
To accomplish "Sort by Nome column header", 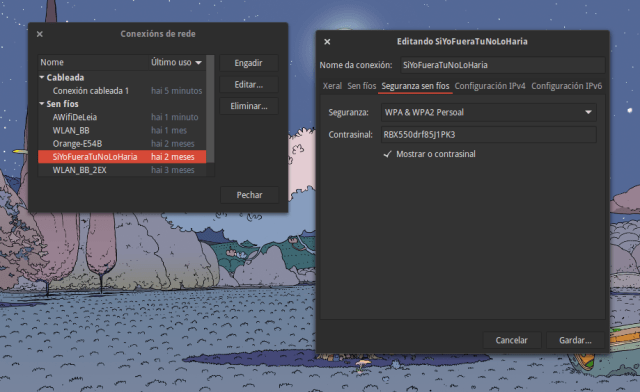I will tap(93, 62).
